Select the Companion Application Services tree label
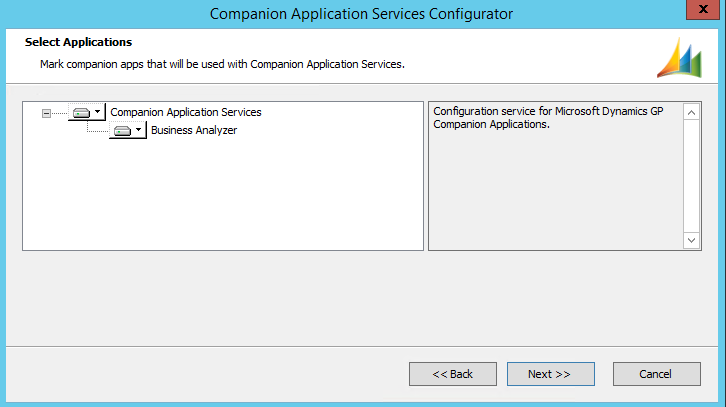 pyautogui.click(x=185, y=113)
